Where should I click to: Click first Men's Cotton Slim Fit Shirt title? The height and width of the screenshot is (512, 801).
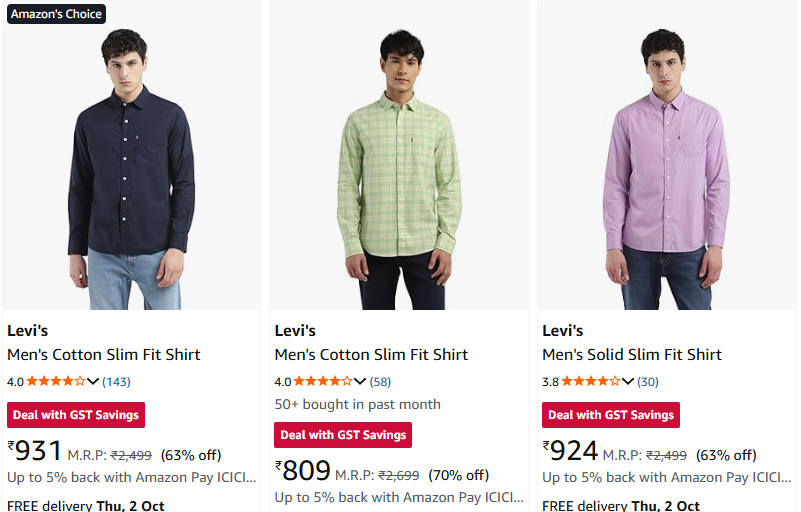(x=104, y=354)
